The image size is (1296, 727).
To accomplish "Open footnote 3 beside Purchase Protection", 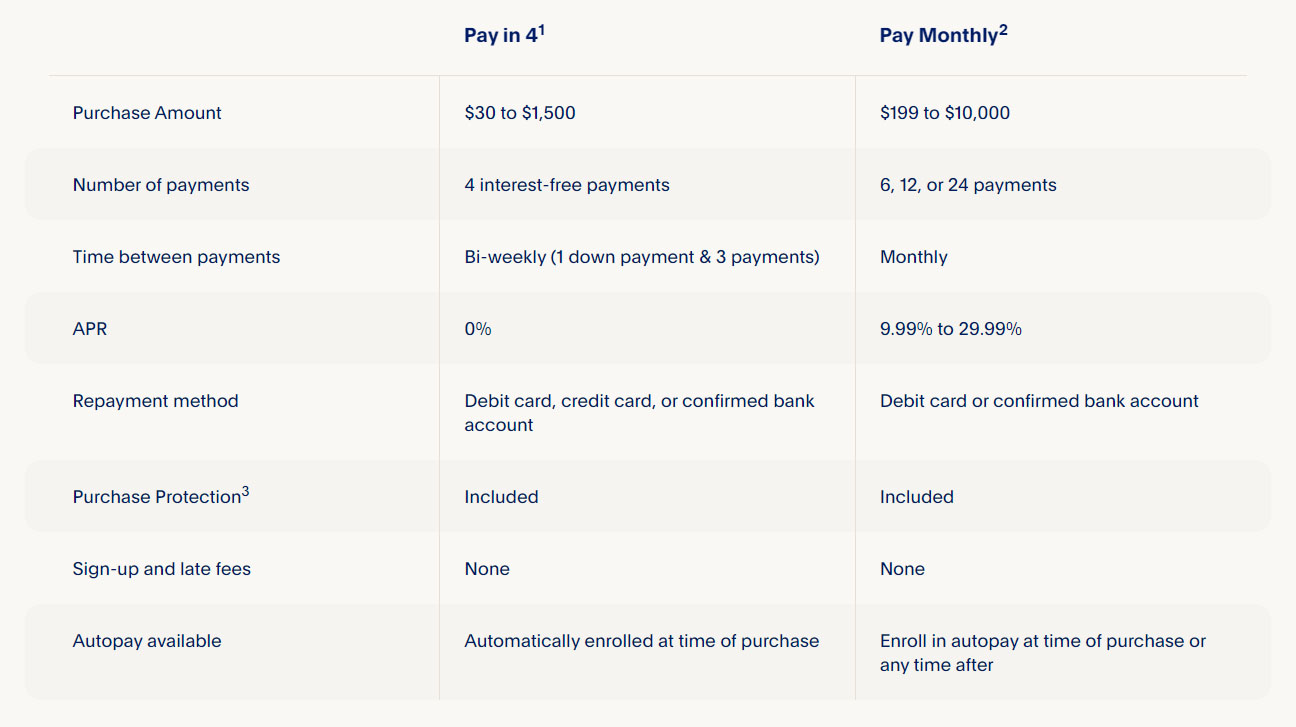I will [x=245, y=490].
